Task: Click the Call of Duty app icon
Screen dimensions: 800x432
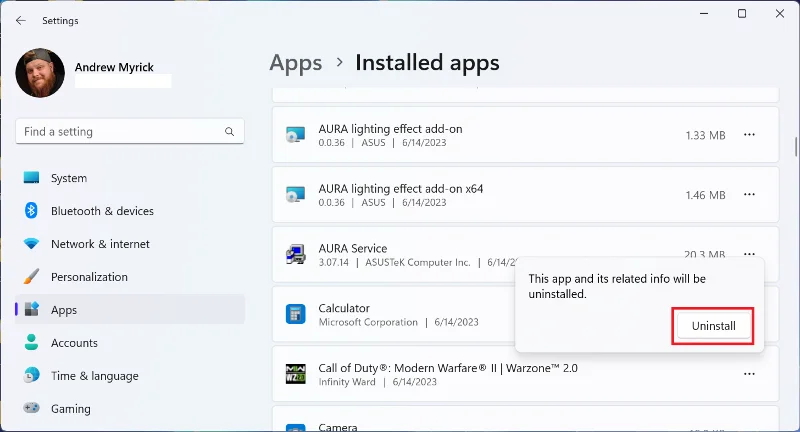Action: pos(295,374)
